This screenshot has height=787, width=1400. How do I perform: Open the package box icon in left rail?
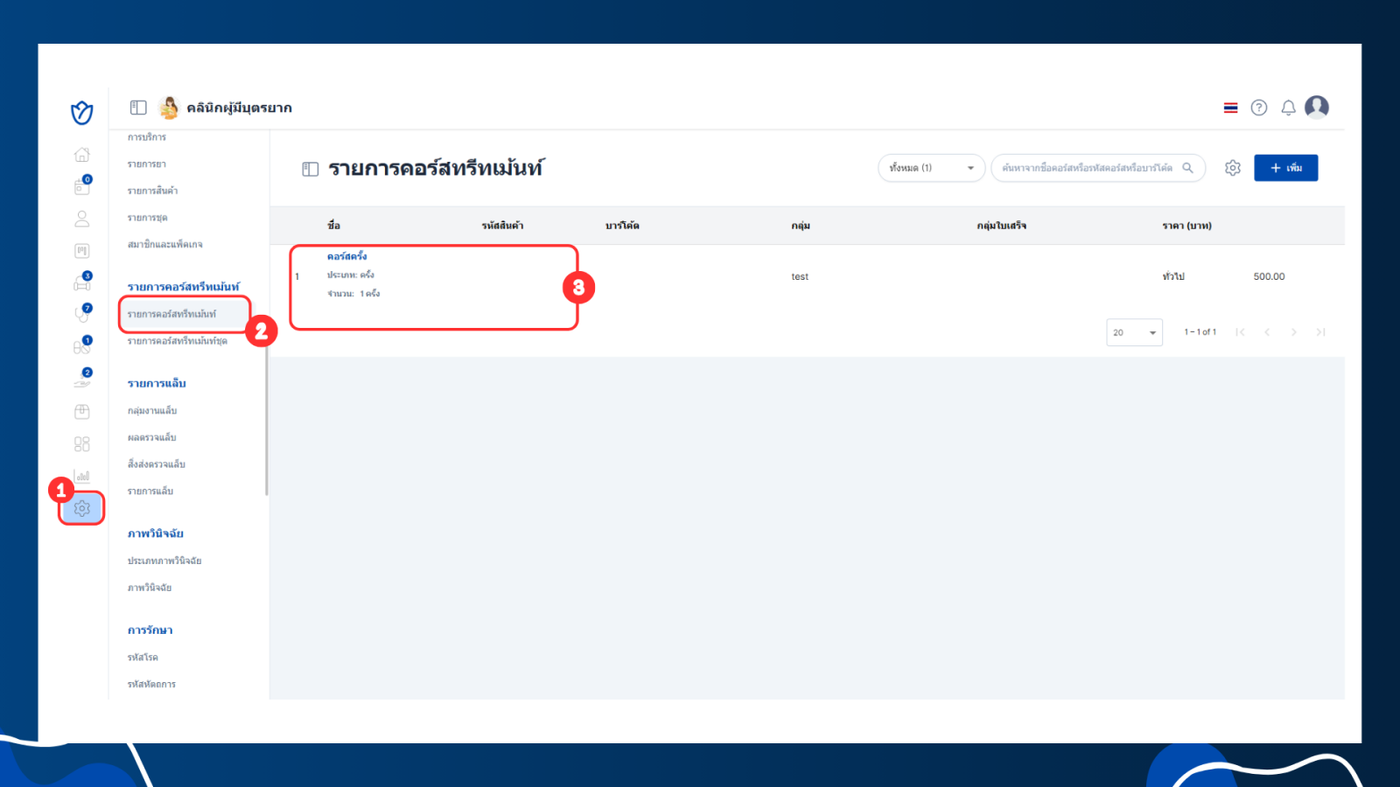coord(82,412)
